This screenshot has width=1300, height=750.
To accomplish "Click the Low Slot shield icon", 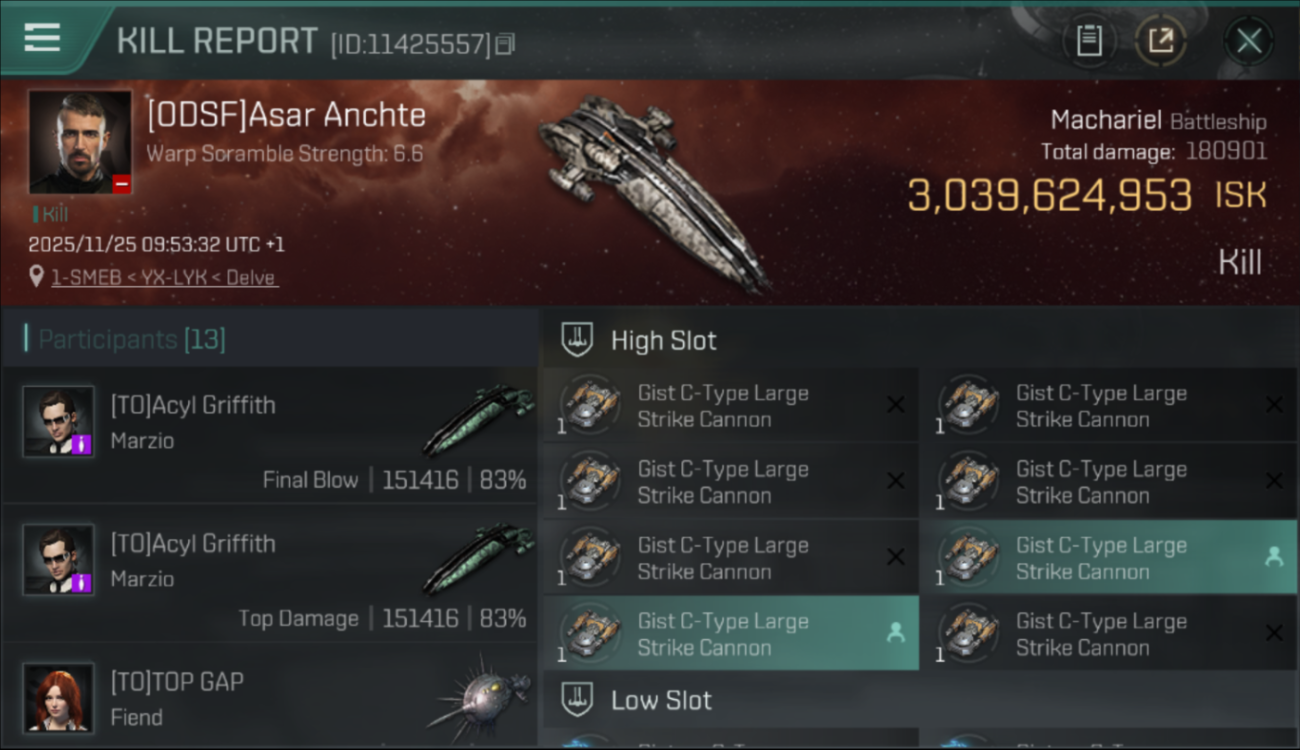I will click(x=577, y=699).
